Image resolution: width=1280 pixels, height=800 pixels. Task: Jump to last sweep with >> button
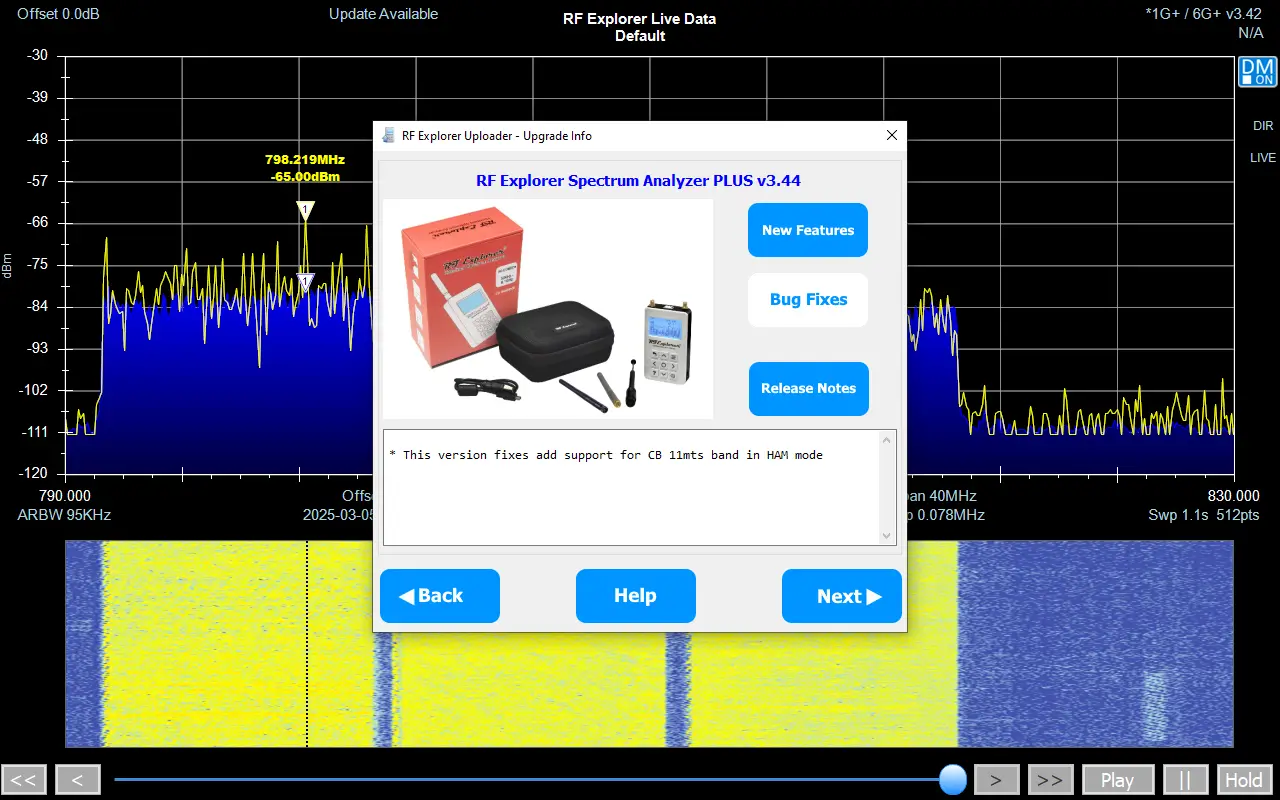tap(1049, 780)
